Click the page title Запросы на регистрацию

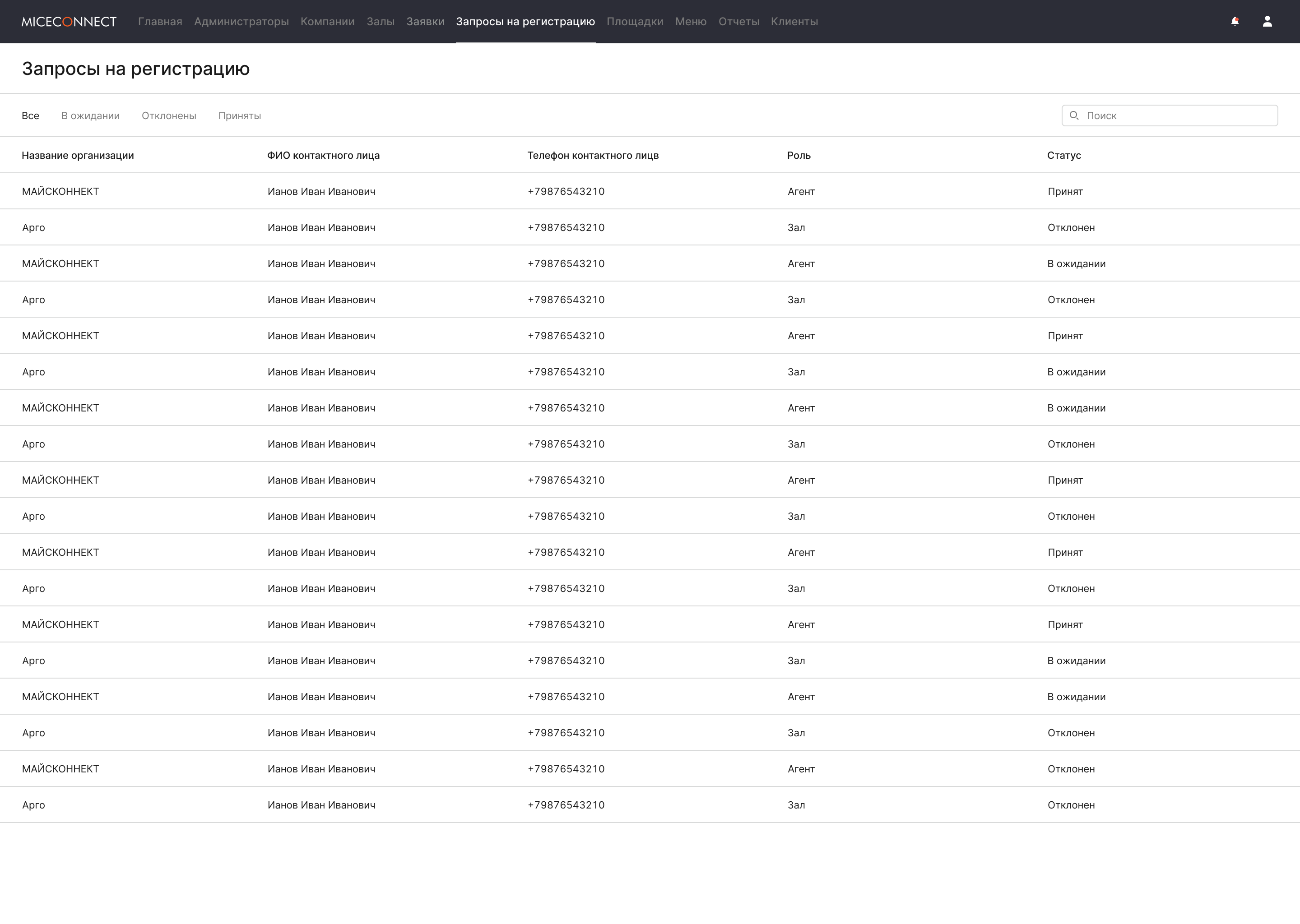tap(135, 69)
